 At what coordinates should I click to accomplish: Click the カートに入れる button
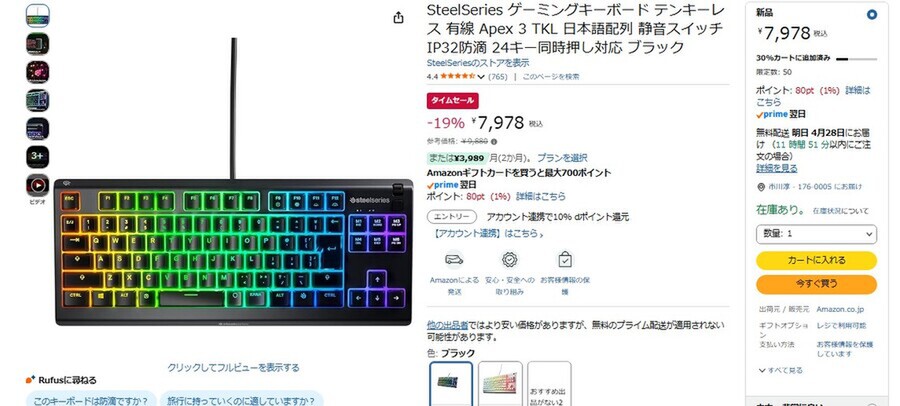(816, 260)
